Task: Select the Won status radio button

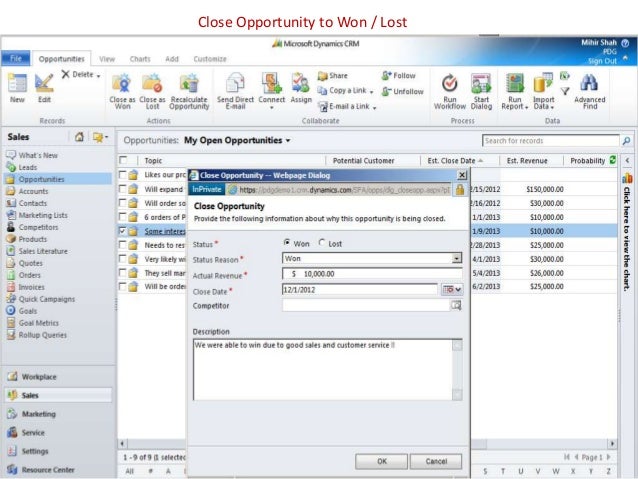Action: (x=287, y=243)
